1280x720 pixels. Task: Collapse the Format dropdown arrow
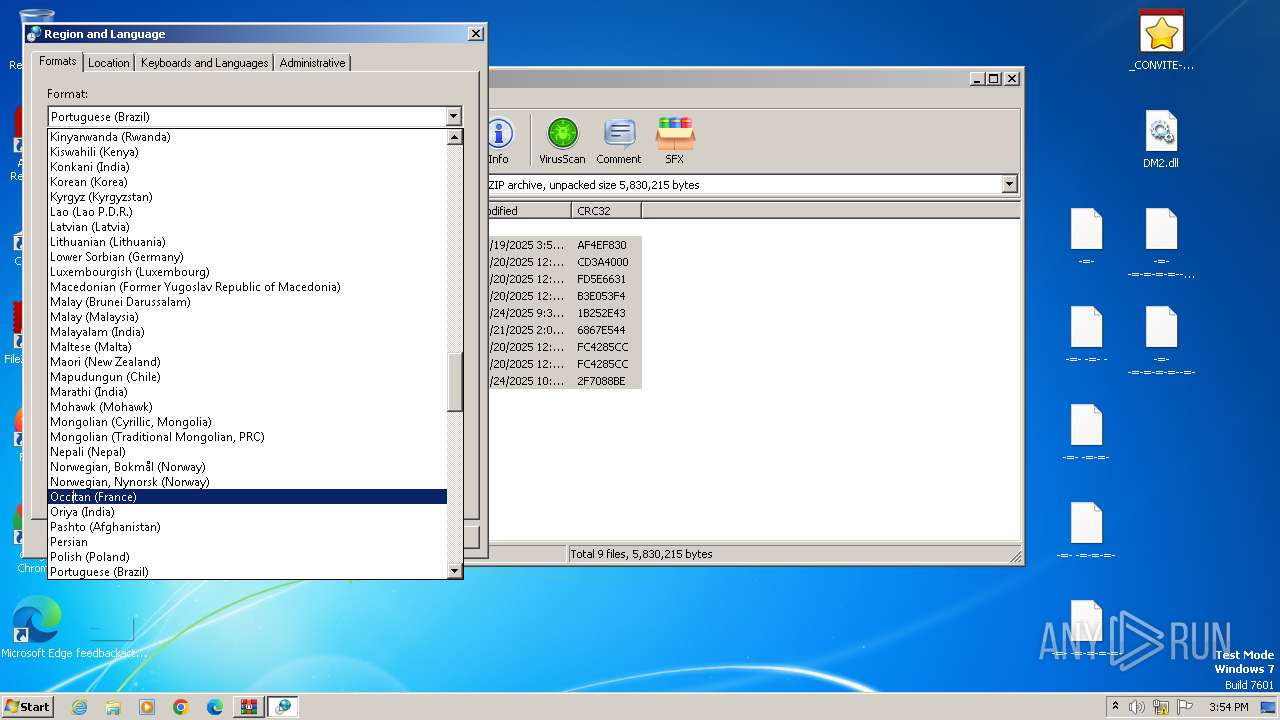pos(454,117)
